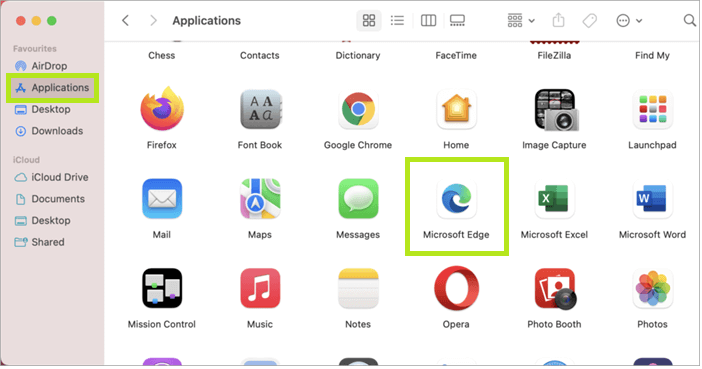The height and width of the screenshot is (369, 702).
Task: Go forward with the right chevron
Action: coord(153,20)
